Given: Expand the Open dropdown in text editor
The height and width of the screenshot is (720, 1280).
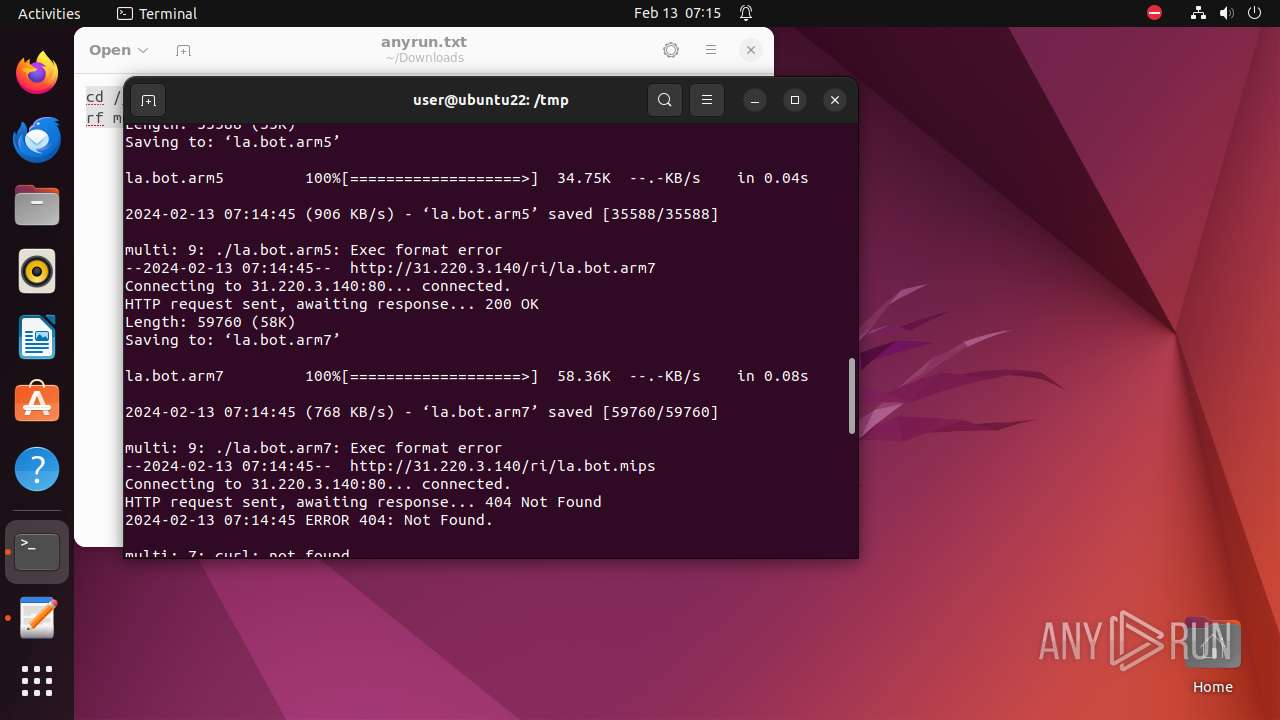Looking at the screenshot, I should pos(118,50).
